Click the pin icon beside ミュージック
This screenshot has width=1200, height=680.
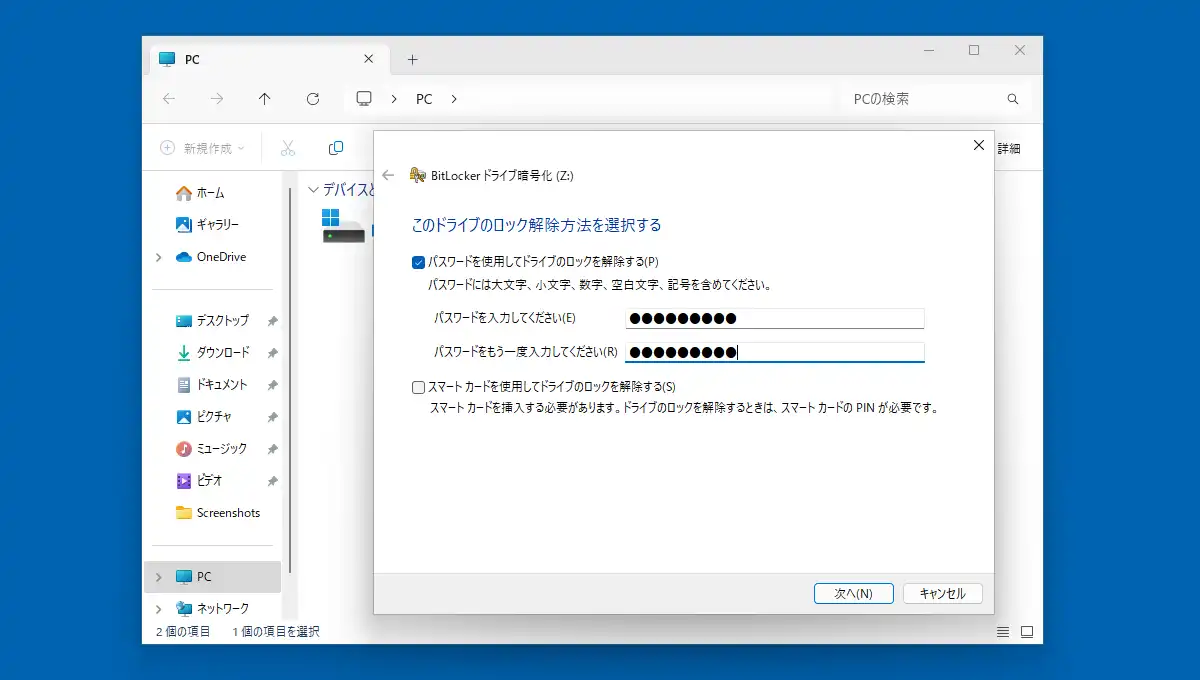click(x=272, y=449)
